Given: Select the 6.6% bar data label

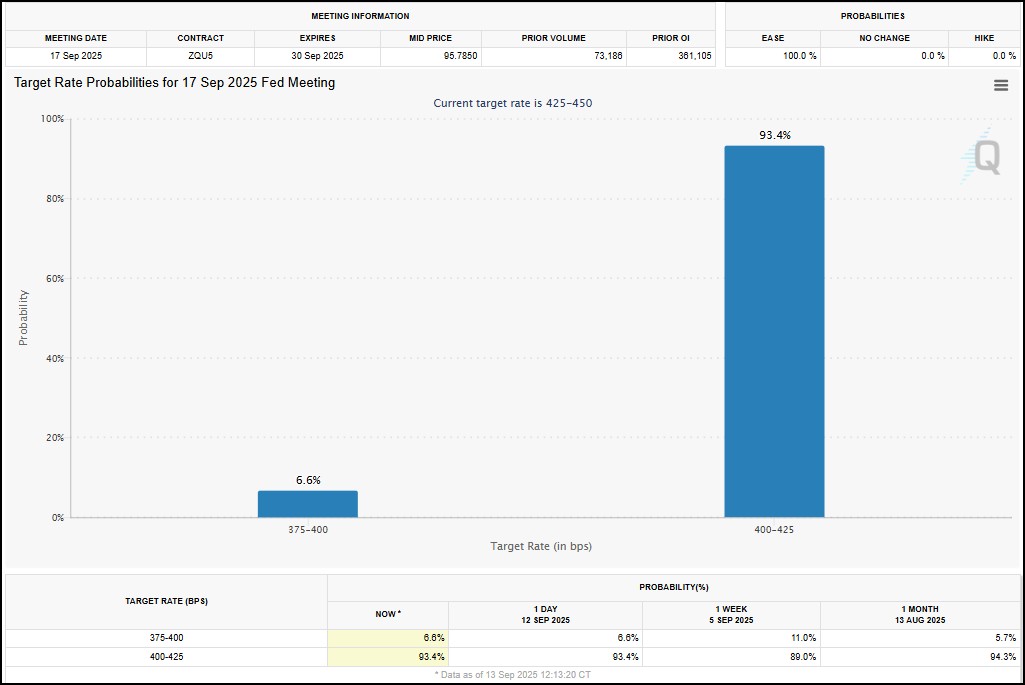Looking at the screenshot, I should coord(308,480).
